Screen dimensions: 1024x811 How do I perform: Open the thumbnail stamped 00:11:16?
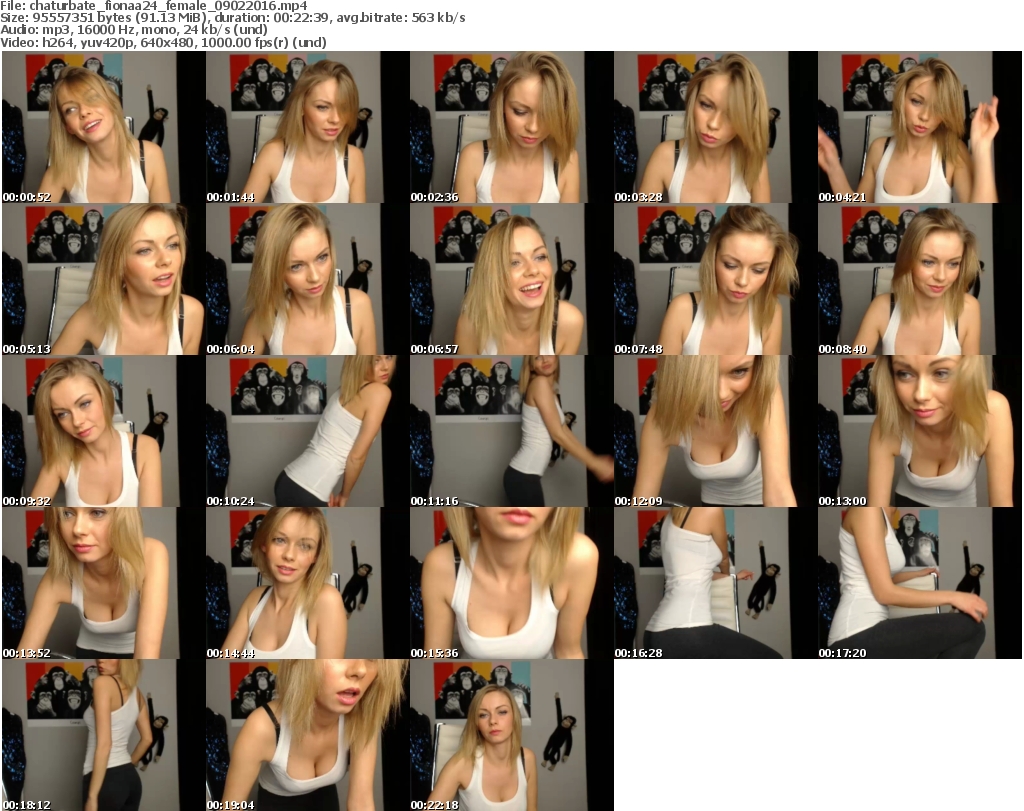pos(511,432)
